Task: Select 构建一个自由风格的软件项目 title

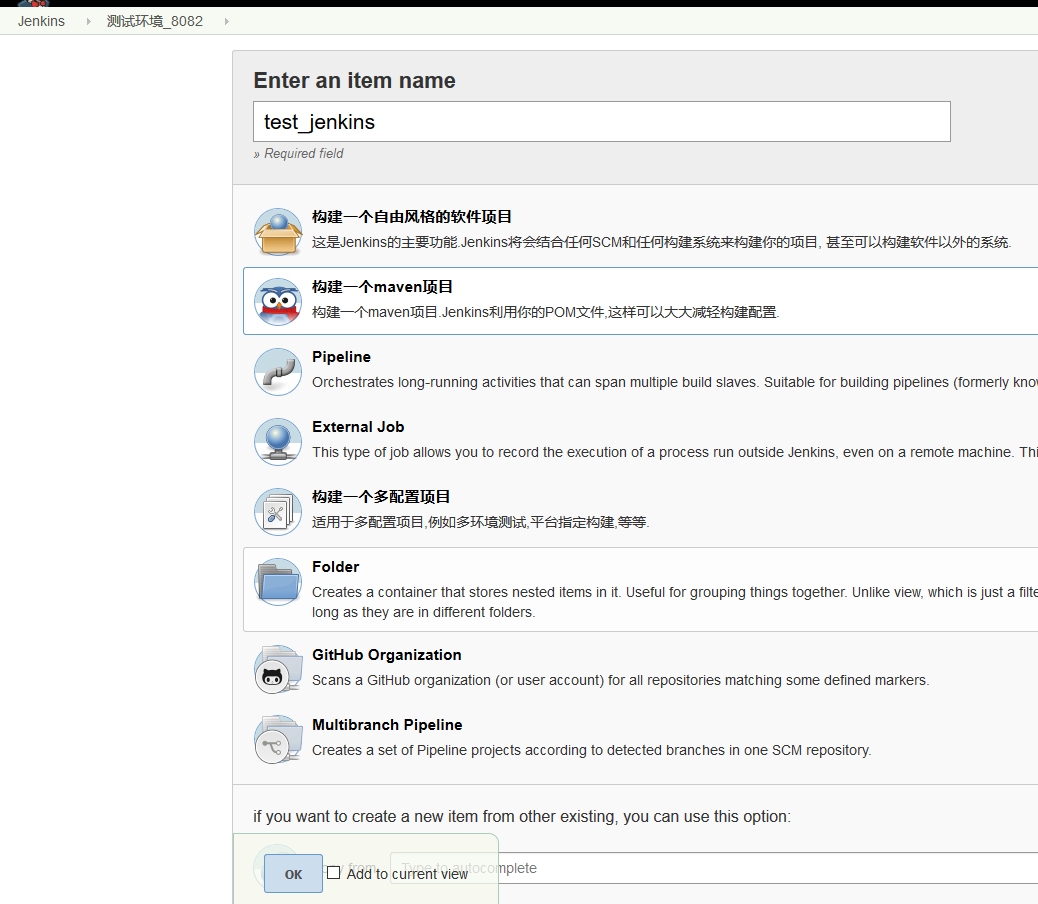Action: (x=412, y=217)
